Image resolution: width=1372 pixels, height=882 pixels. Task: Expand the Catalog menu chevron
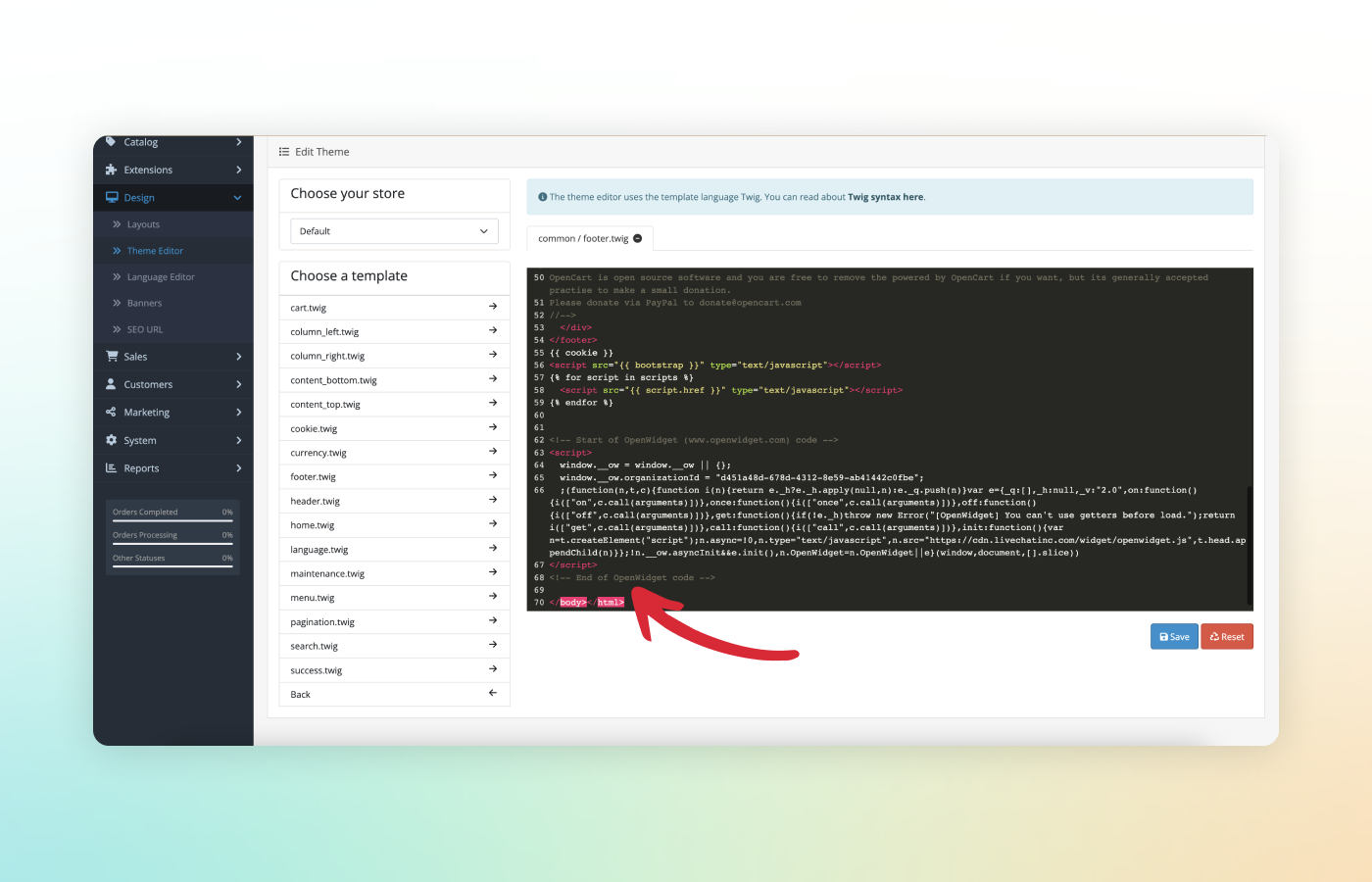pos(238,142)
